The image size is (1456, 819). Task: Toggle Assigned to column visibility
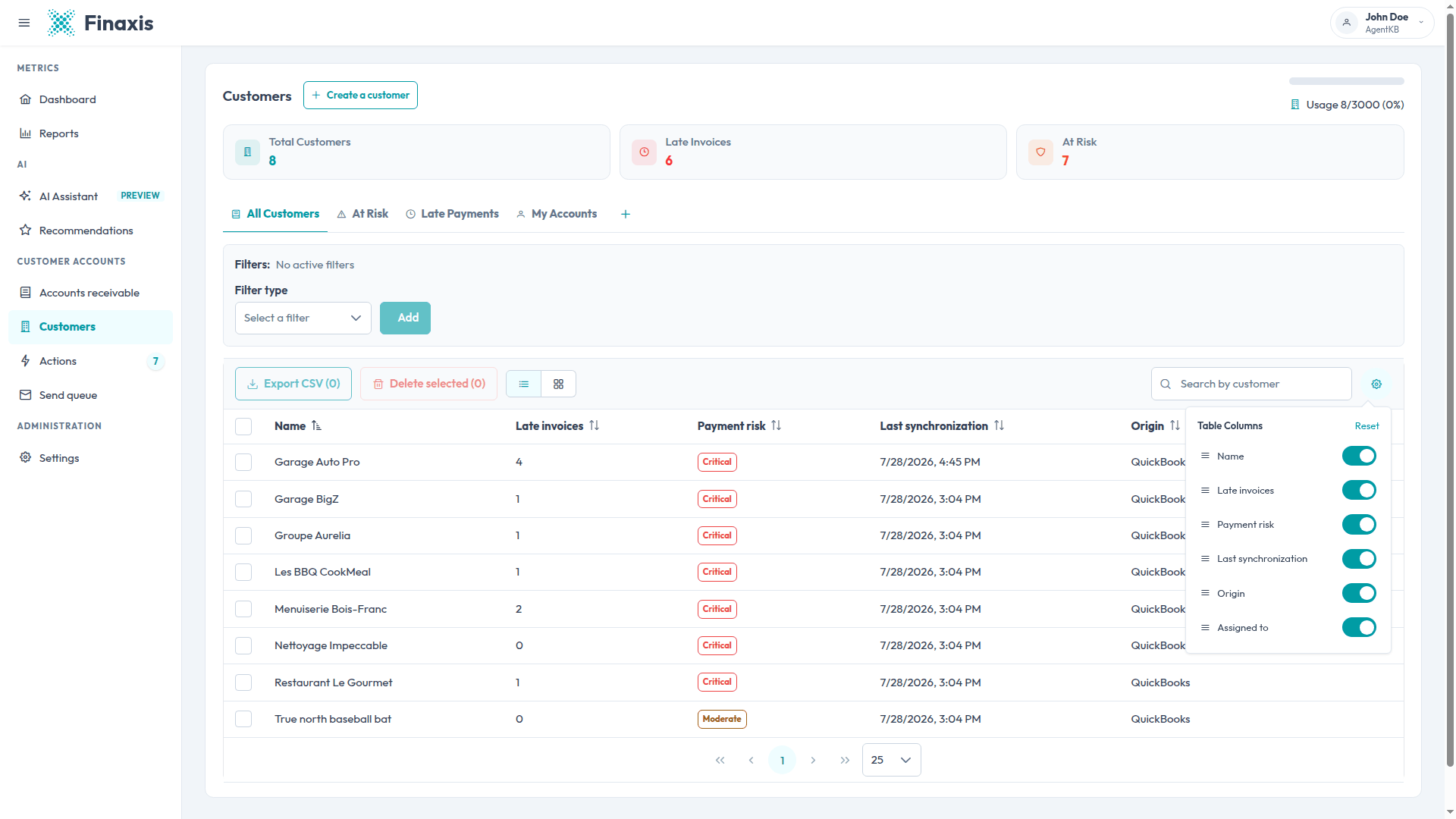(1359, 627)
